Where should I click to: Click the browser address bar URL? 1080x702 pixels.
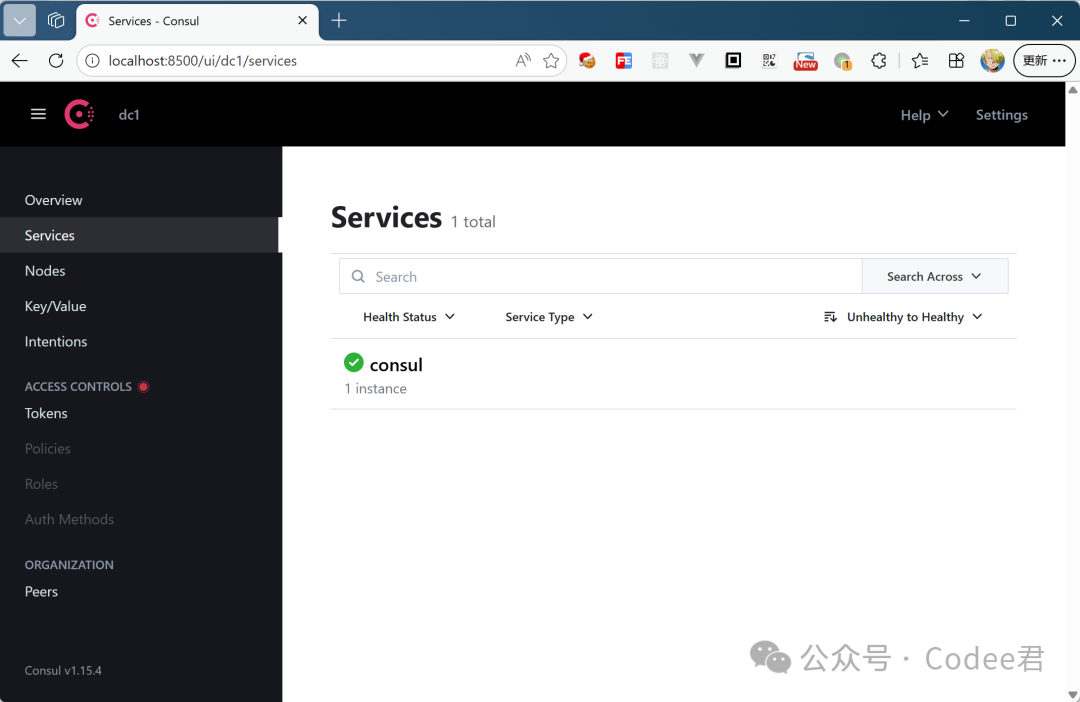click(x=202, y=61)
